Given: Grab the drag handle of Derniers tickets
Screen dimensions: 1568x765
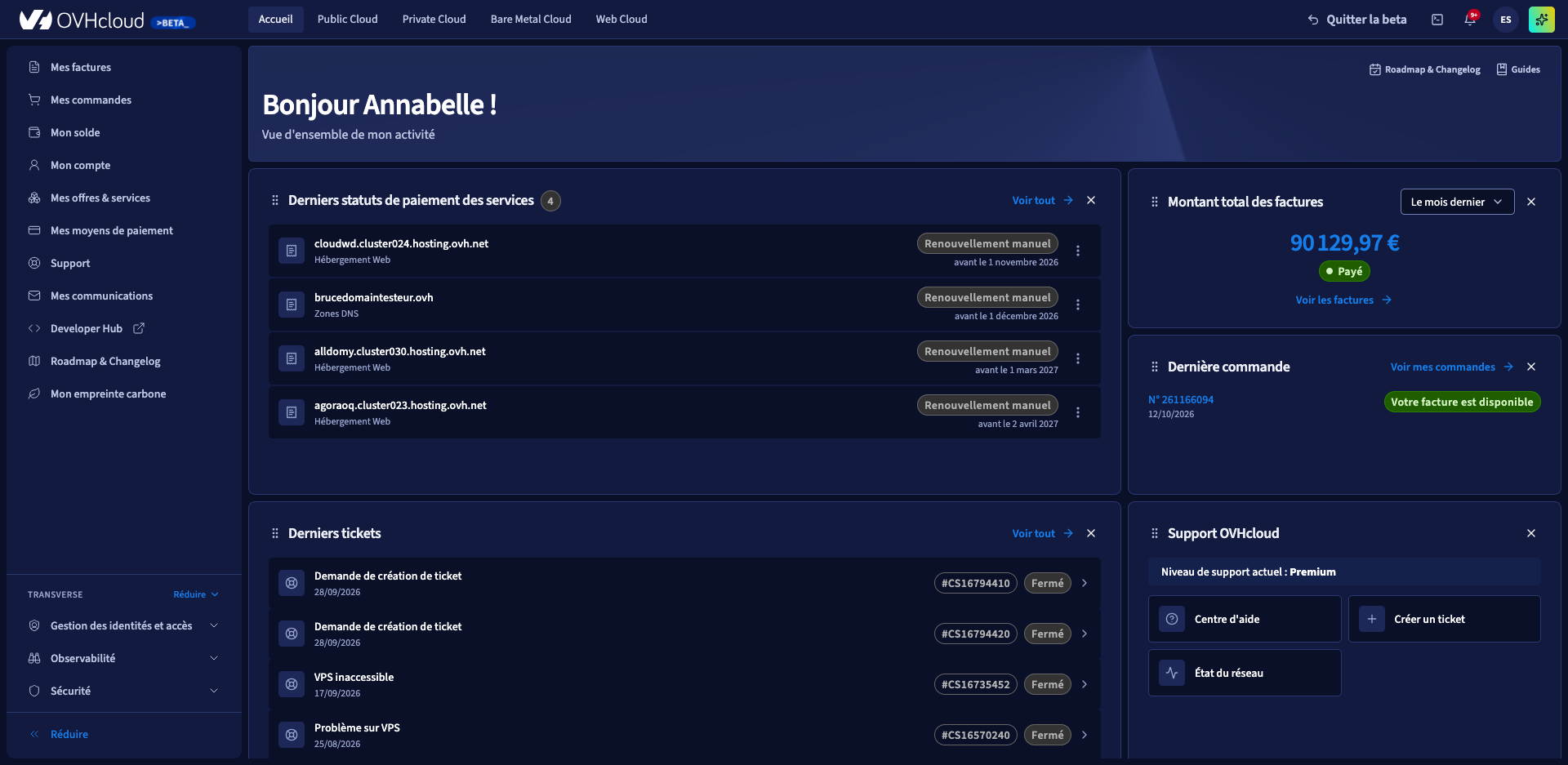Looking at the screenshot, I should [x=275, y=533].
